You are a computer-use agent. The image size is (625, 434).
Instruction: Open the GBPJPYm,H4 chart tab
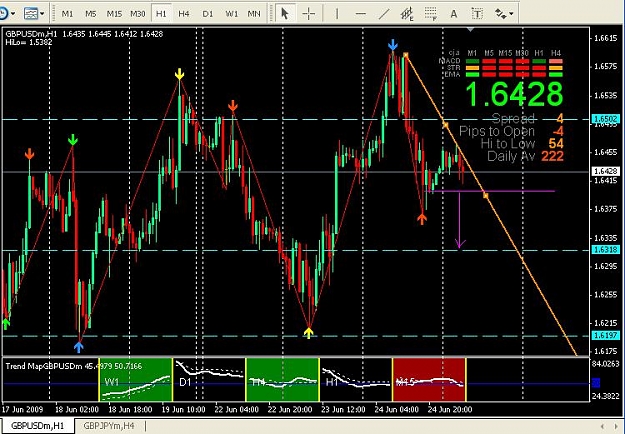coord(109,426)
